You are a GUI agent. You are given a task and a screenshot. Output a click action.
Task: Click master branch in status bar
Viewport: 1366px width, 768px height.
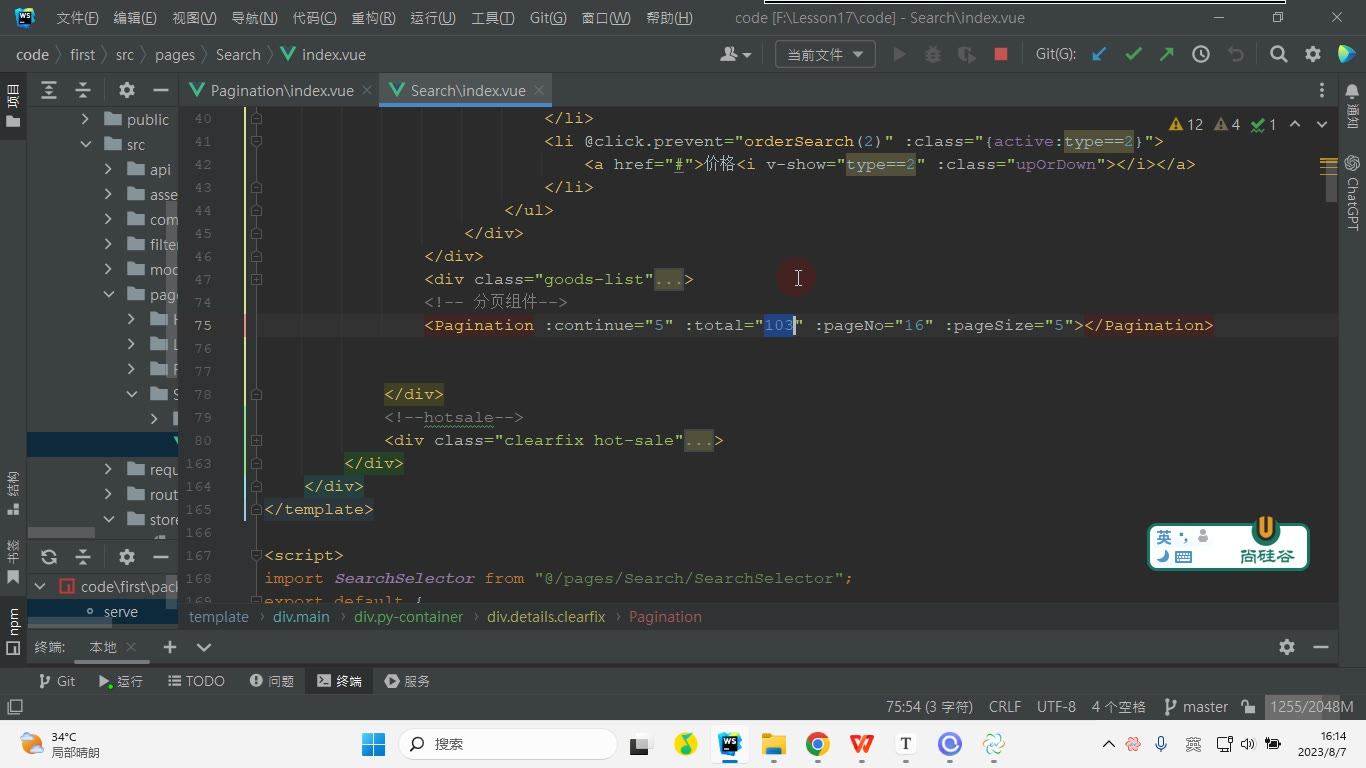click(x=1196, y=707)
